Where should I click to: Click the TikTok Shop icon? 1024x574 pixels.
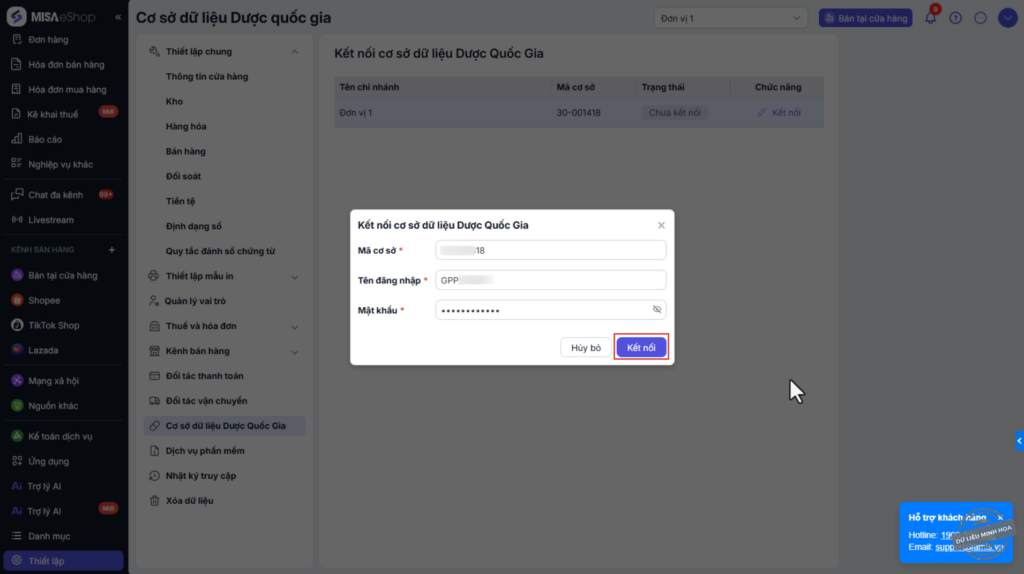tap(17, 325)
